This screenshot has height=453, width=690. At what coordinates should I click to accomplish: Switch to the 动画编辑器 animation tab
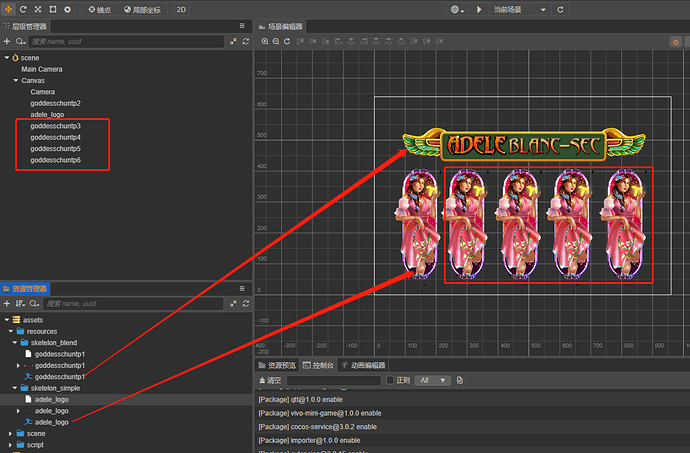pyautogui.click(x=363, y=365)
